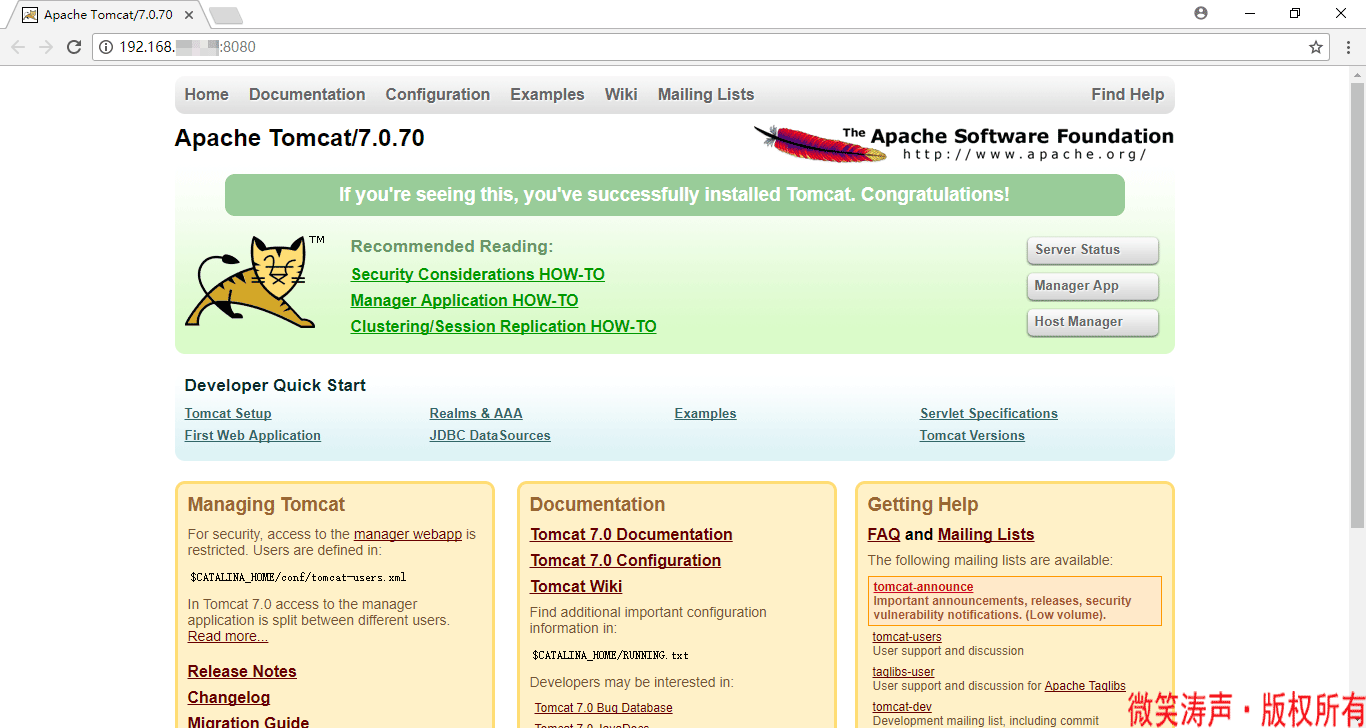
Task: Open Examples link under Developer Quick Start
Action: pos(706,413)
